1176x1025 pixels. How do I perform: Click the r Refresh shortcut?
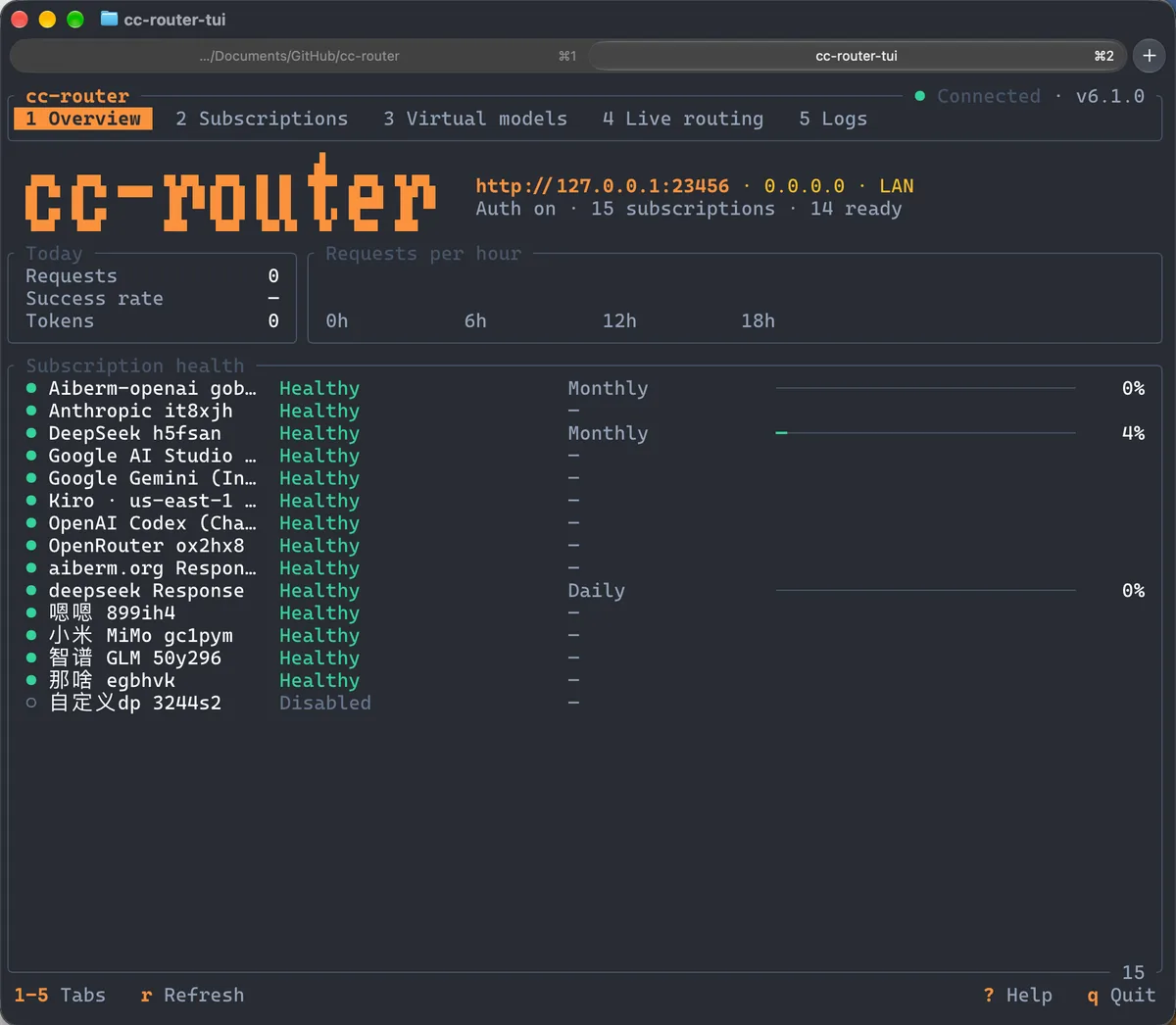[x=192, y=995]
